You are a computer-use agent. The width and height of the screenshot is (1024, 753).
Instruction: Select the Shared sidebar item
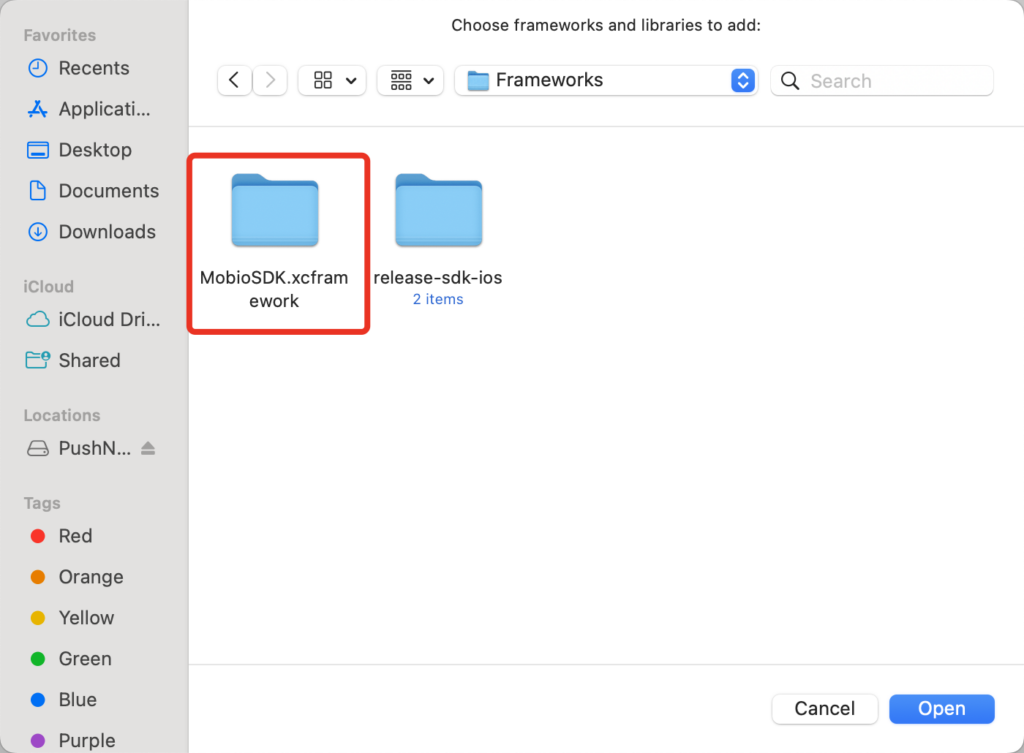tap(89, 361)
